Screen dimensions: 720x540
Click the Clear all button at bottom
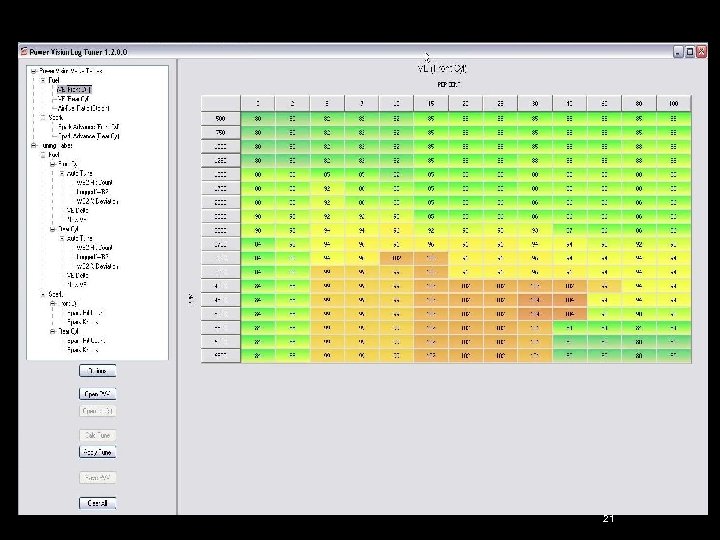point(97,503)
